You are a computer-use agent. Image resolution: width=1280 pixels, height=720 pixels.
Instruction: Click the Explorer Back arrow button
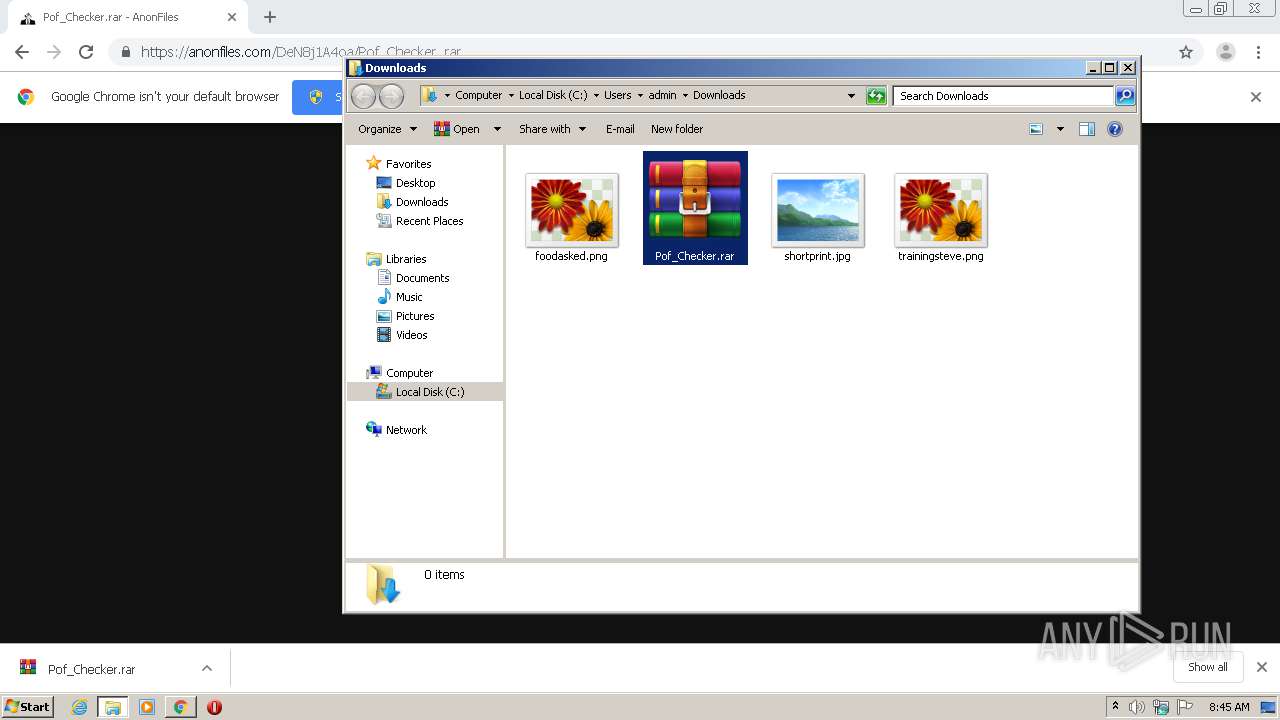(x=364, y=96)
